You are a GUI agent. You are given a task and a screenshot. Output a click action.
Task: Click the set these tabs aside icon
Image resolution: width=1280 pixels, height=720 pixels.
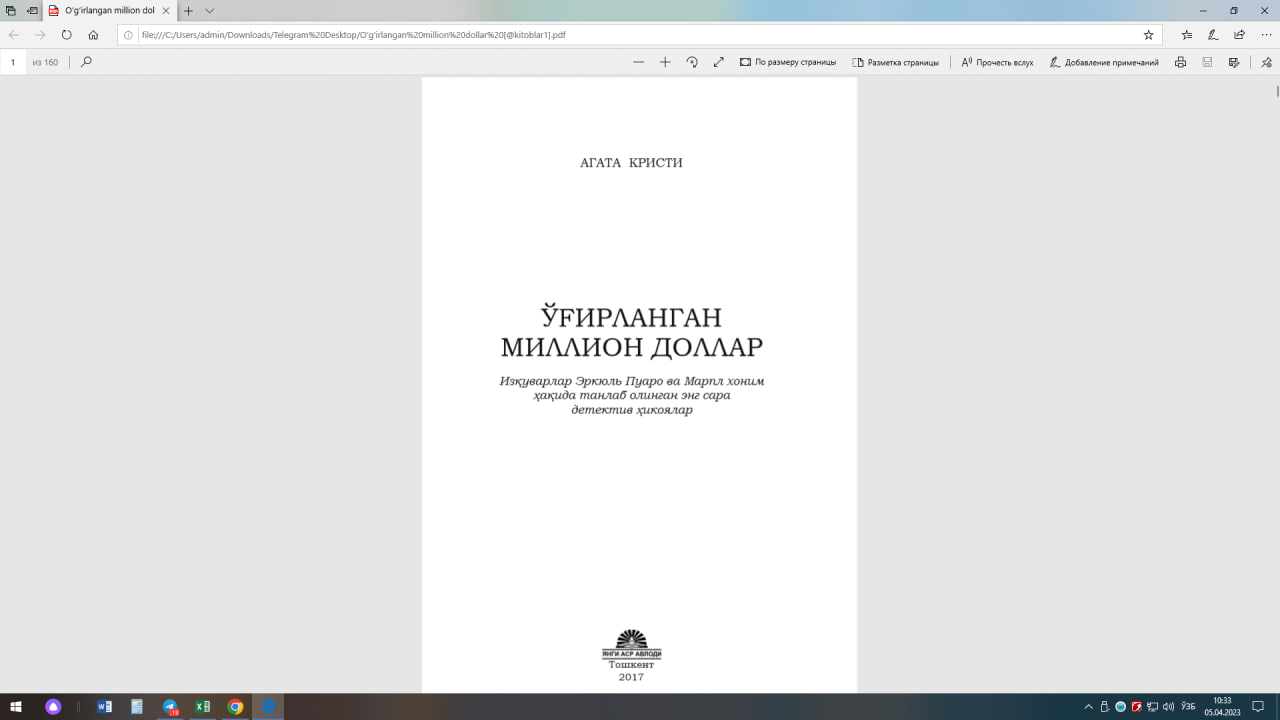(x=32, y=10)
